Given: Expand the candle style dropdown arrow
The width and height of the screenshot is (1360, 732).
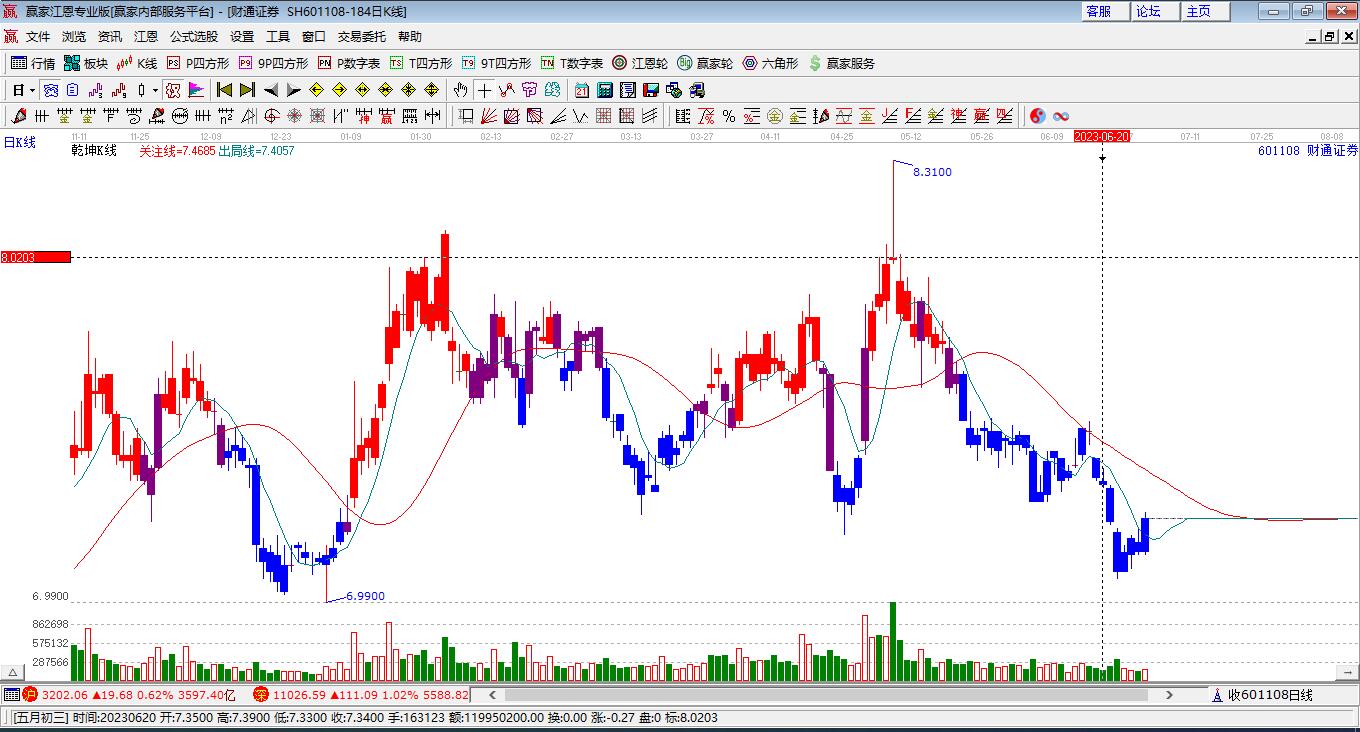Looking at the screenshot, I should click(x=155, y=90).
